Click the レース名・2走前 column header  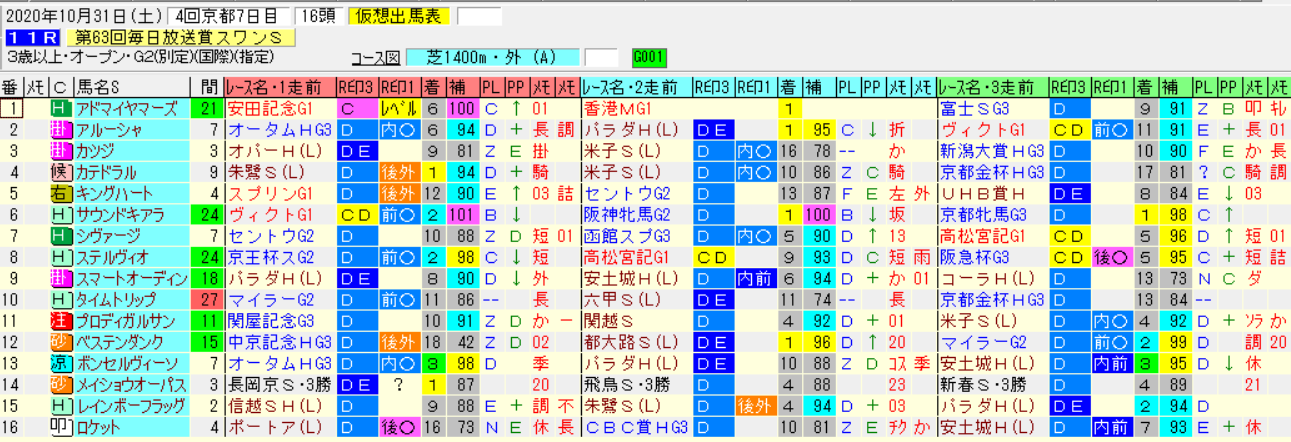(x=636, y=87)
